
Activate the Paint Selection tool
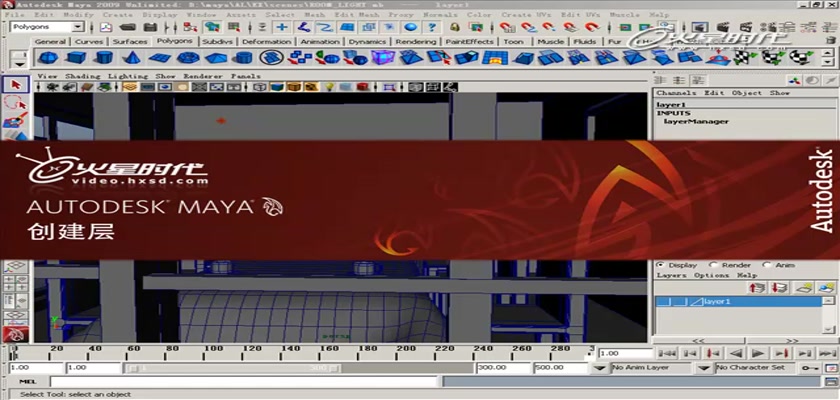pos(16,121)
